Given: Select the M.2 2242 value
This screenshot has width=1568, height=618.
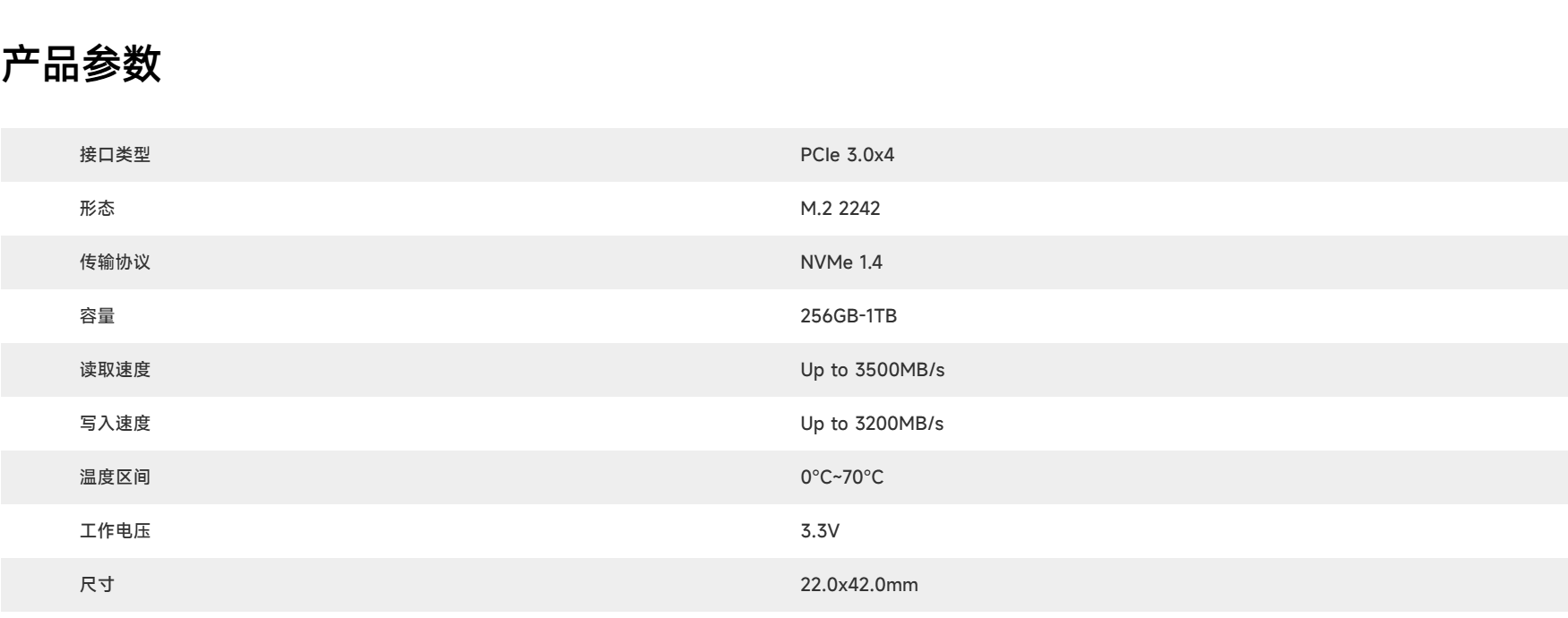Looking at the screenshot, I should (x=840, y=209).
